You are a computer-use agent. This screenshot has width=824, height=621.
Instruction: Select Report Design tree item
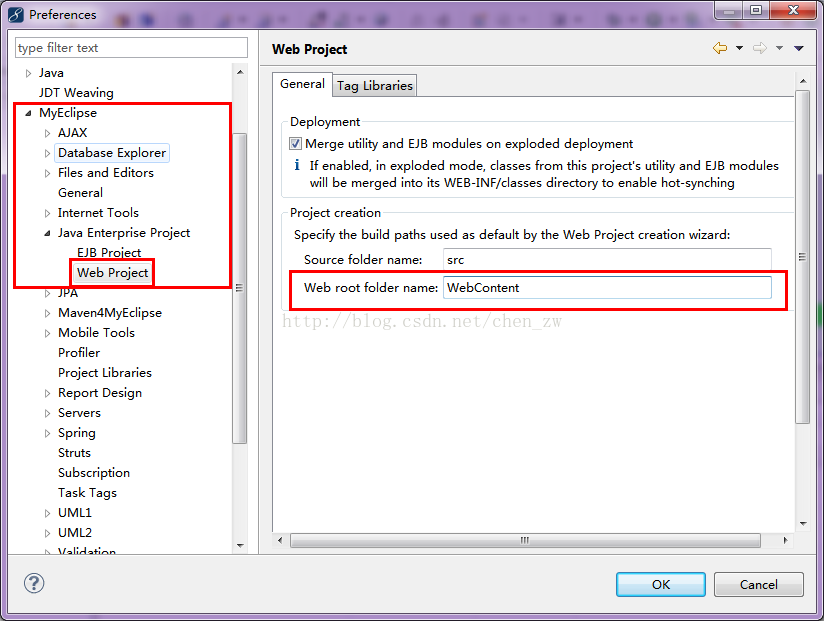point(100,393)
